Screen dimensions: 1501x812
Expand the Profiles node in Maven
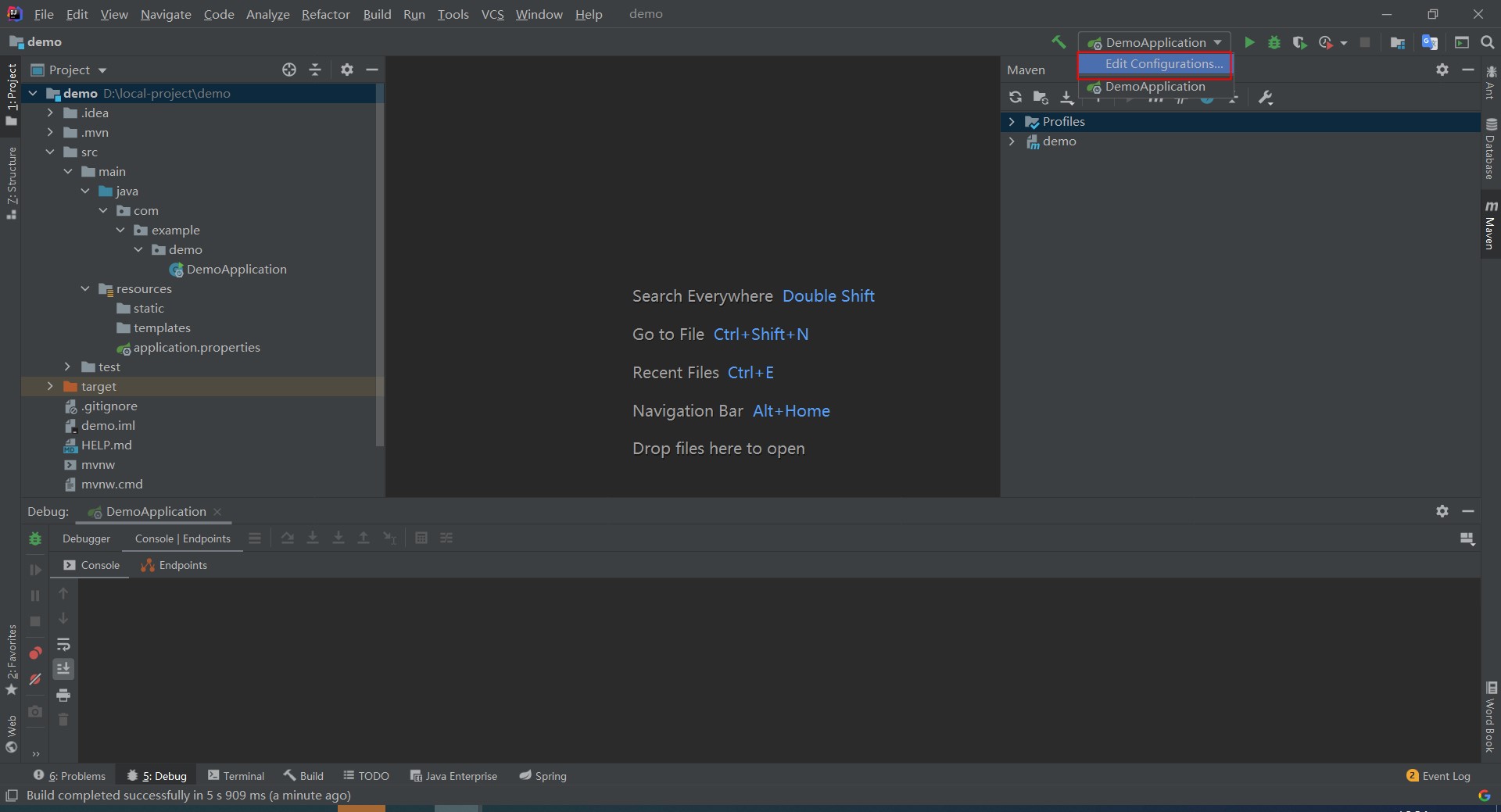(1012, 122)
